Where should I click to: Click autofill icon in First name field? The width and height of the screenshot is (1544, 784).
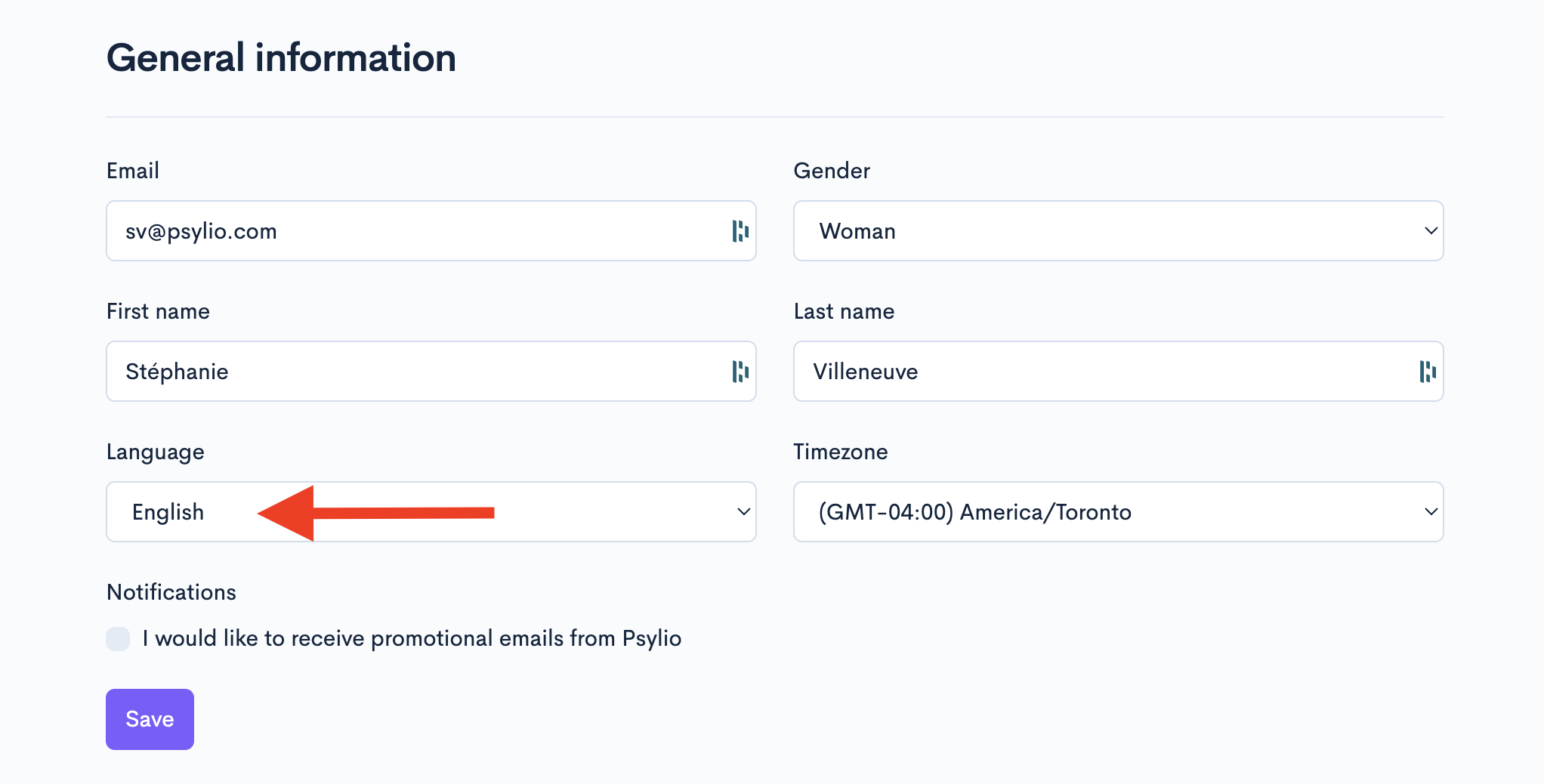point(740,372)
